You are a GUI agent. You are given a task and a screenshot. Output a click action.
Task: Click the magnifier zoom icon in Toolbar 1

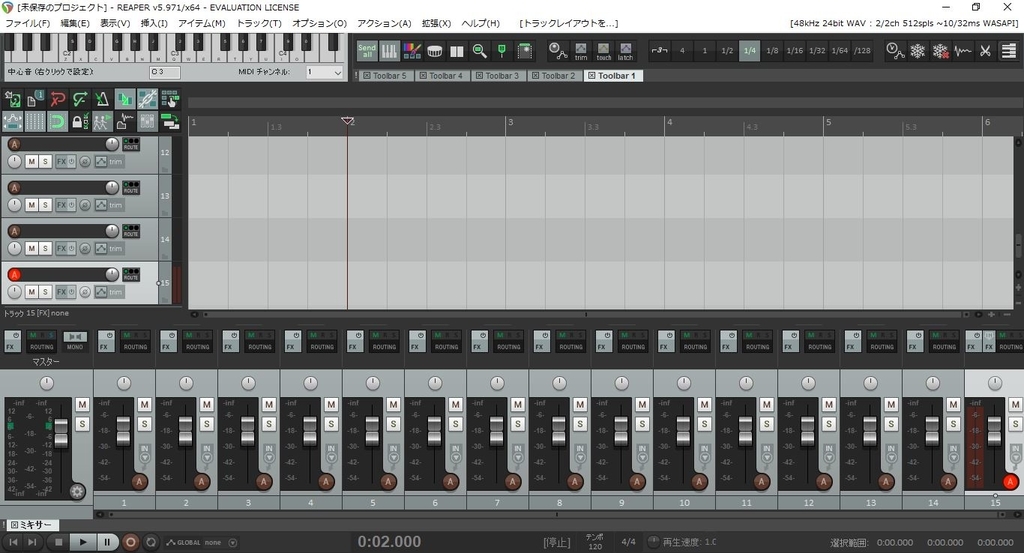pos(479,50)
